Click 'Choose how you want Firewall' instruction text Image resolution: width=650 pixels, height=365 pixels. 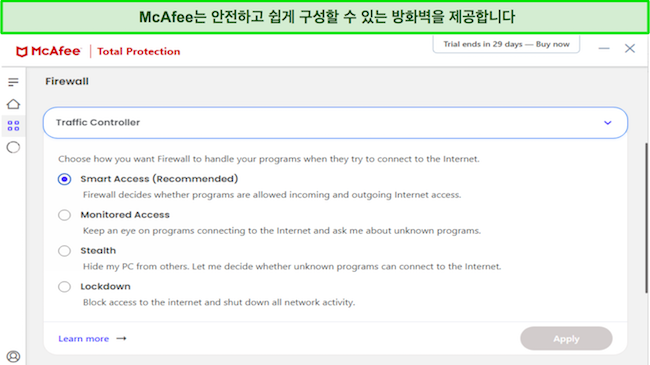[269, 159]
